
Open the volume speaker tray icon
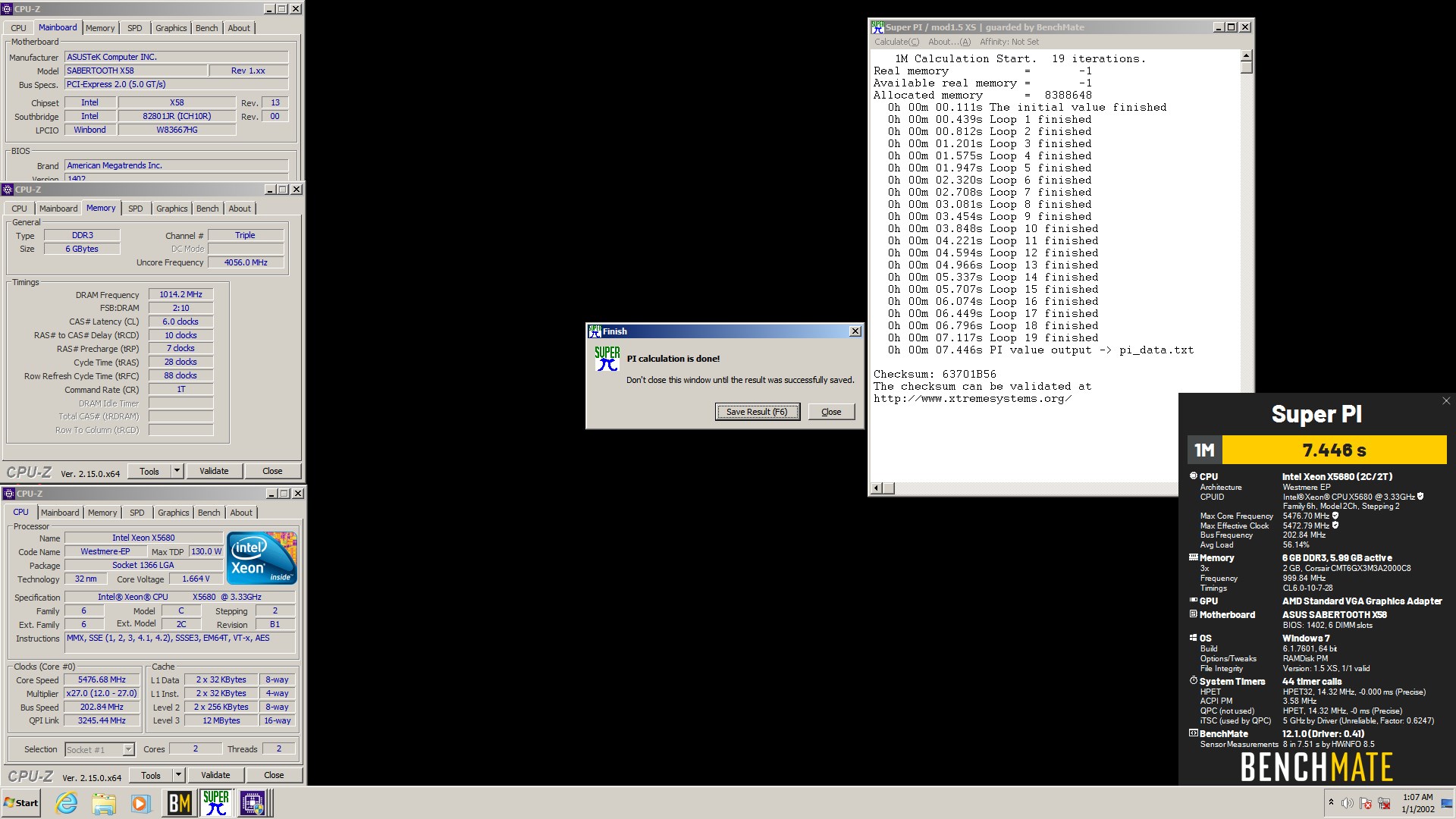click(1348, 803)
